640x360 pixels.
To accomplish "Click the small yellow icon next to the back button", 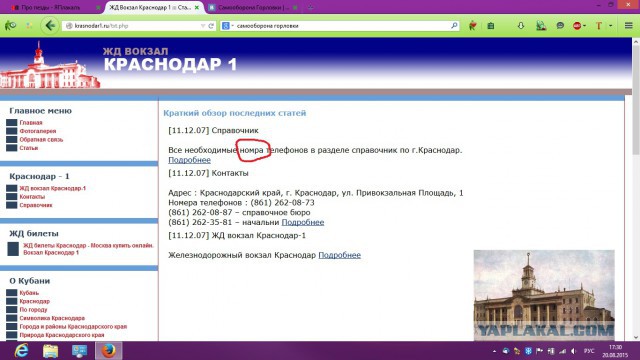I will 29,26.
